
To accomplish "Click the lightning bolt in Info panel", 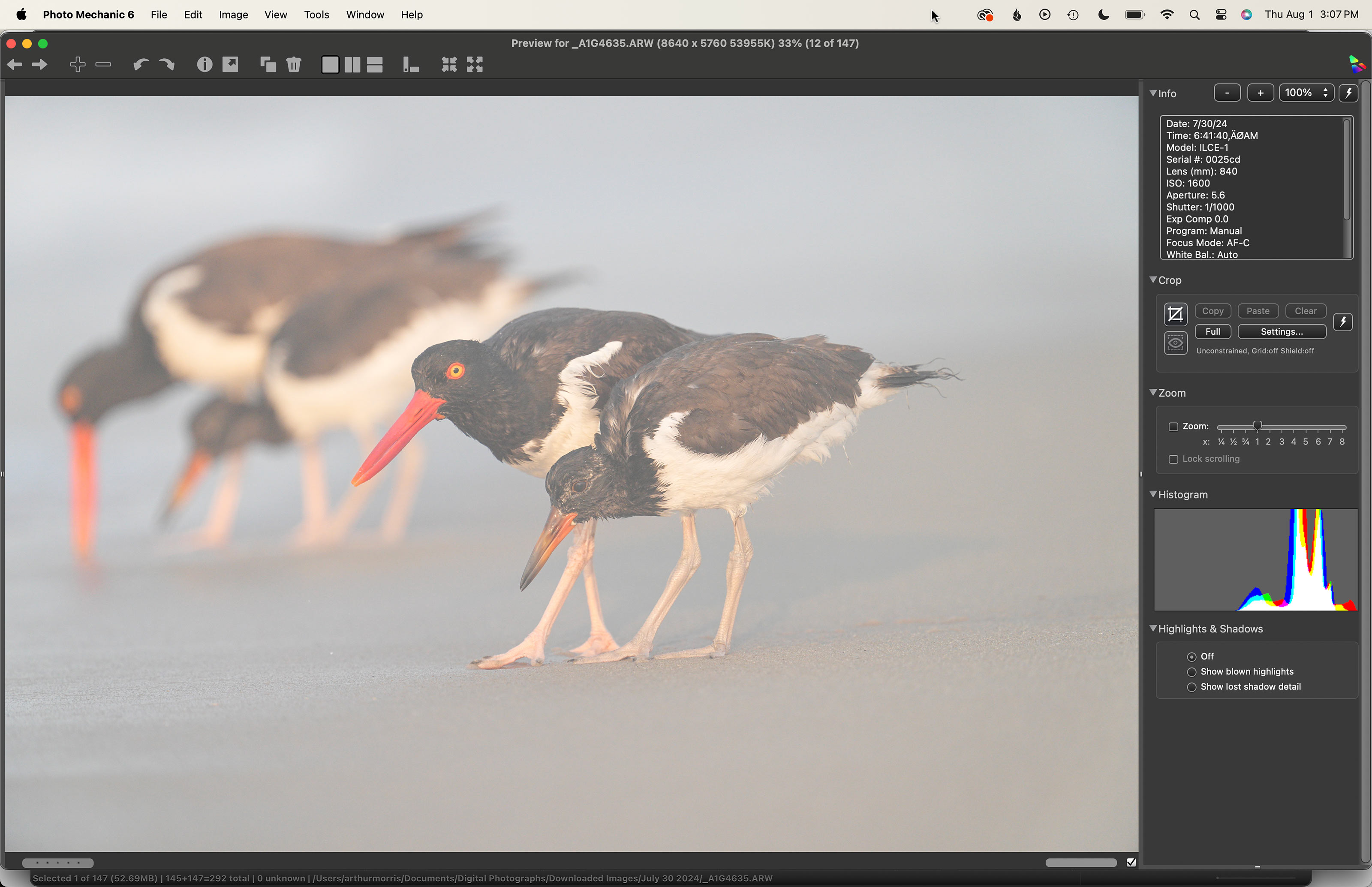I will 1348,93.
